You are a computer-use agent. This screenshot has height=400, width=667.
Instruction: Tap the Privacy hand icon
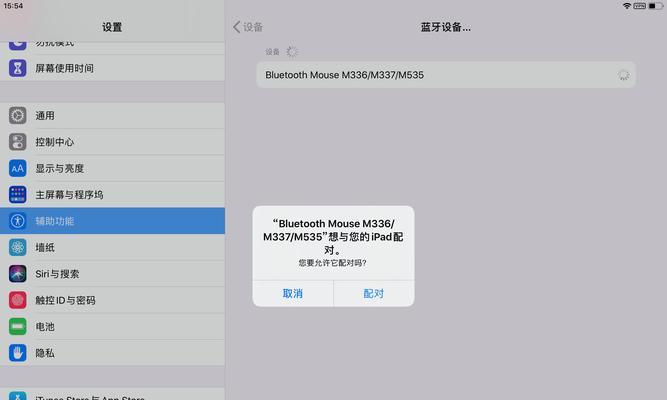click(x=17, y=353)
